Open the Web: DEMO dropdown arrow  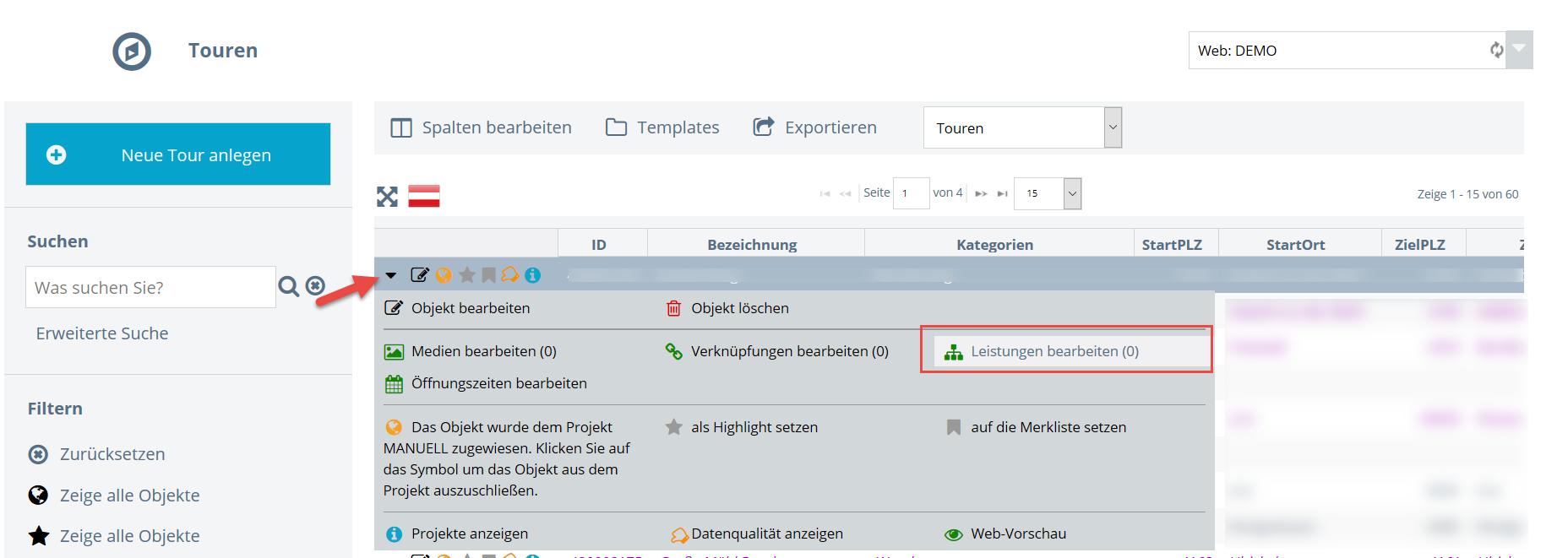(1519, 50)
